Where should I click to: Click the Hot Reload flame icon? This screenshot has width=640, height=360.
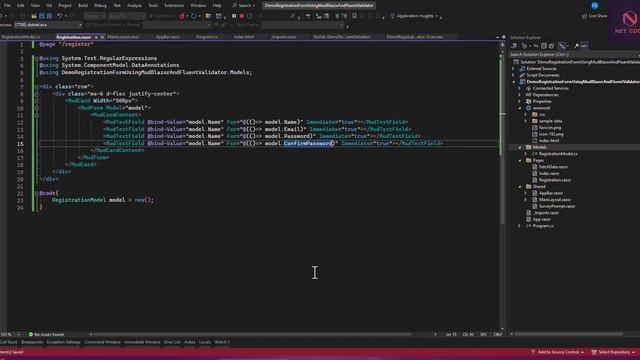pyautogui.click(x=182, y=16)
